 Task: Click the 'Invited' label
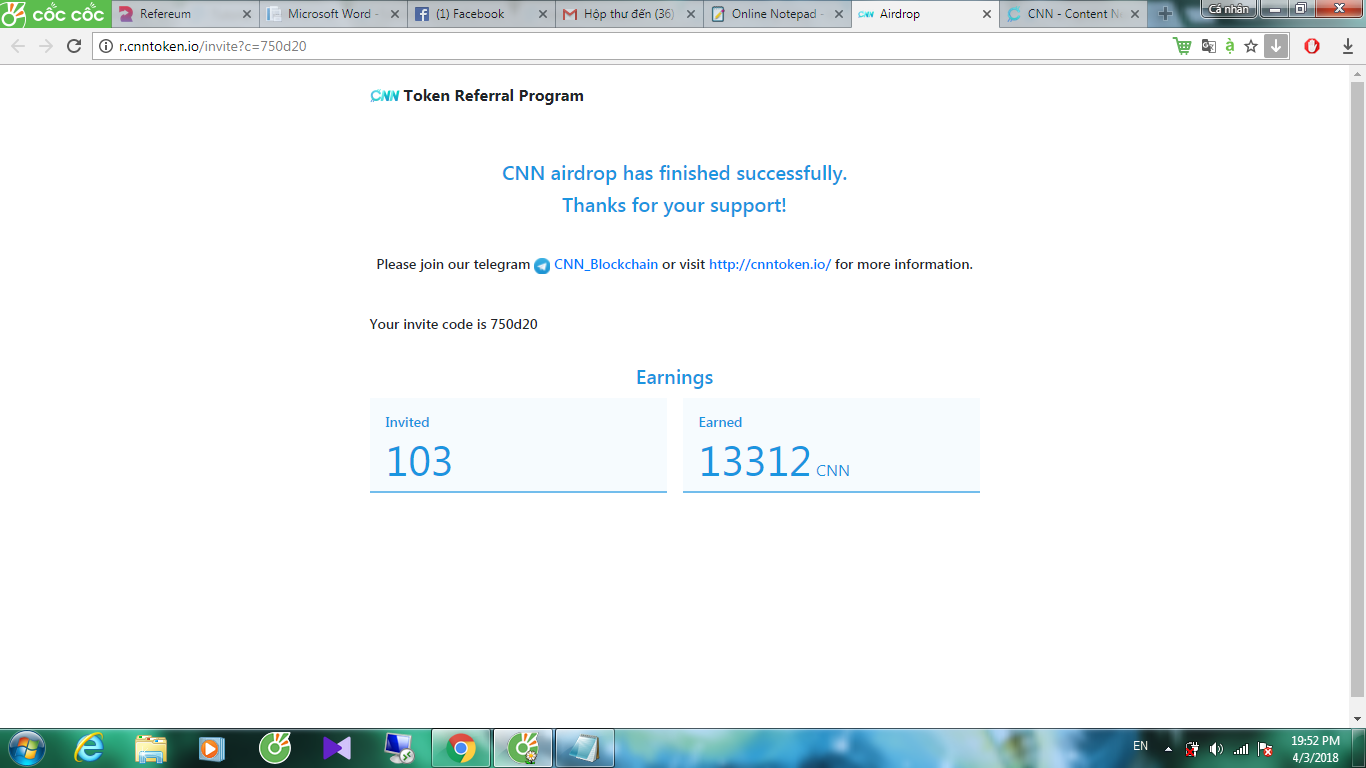point(407,422)
